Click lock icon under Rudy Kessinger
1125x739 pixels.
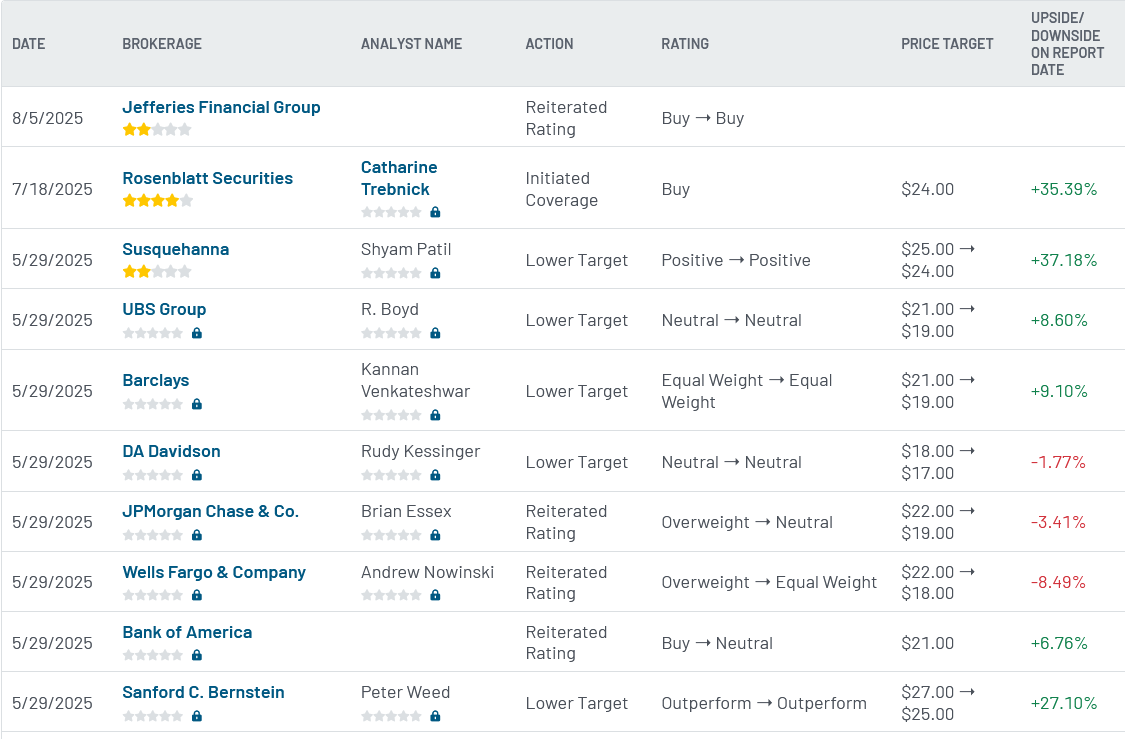[x=435, y=475]
